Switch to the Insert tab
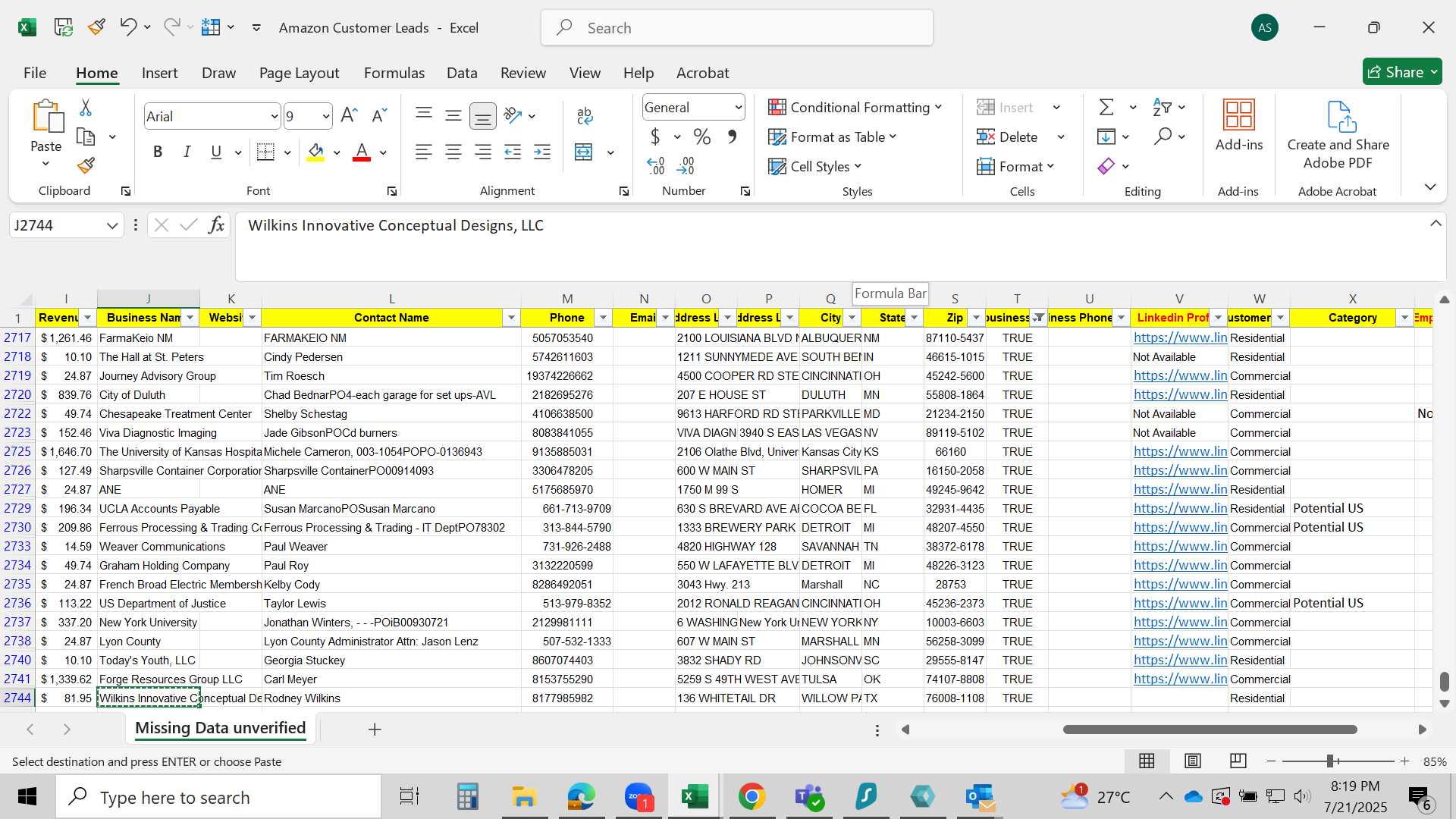The width and height of the screenshot is (1456, 819). (x=159, y=73)
